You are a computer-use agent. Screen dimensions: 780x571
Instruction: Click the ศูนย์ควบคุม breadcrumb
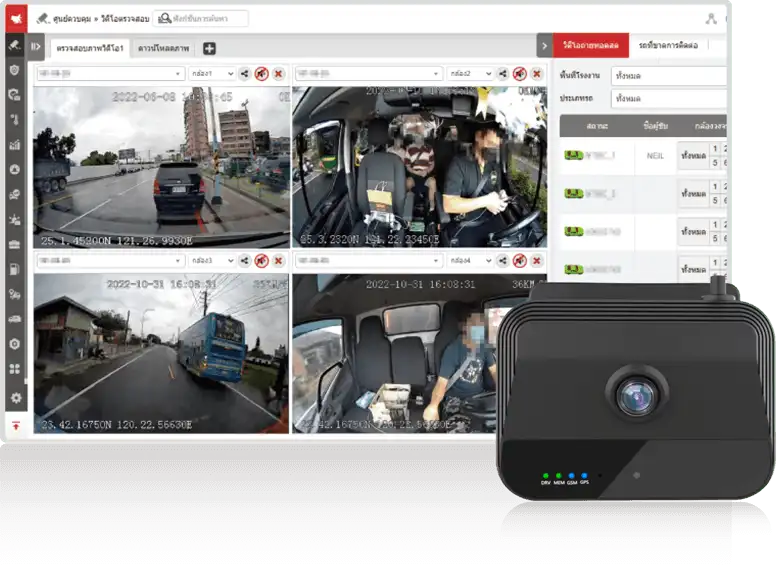coord(72,19)
